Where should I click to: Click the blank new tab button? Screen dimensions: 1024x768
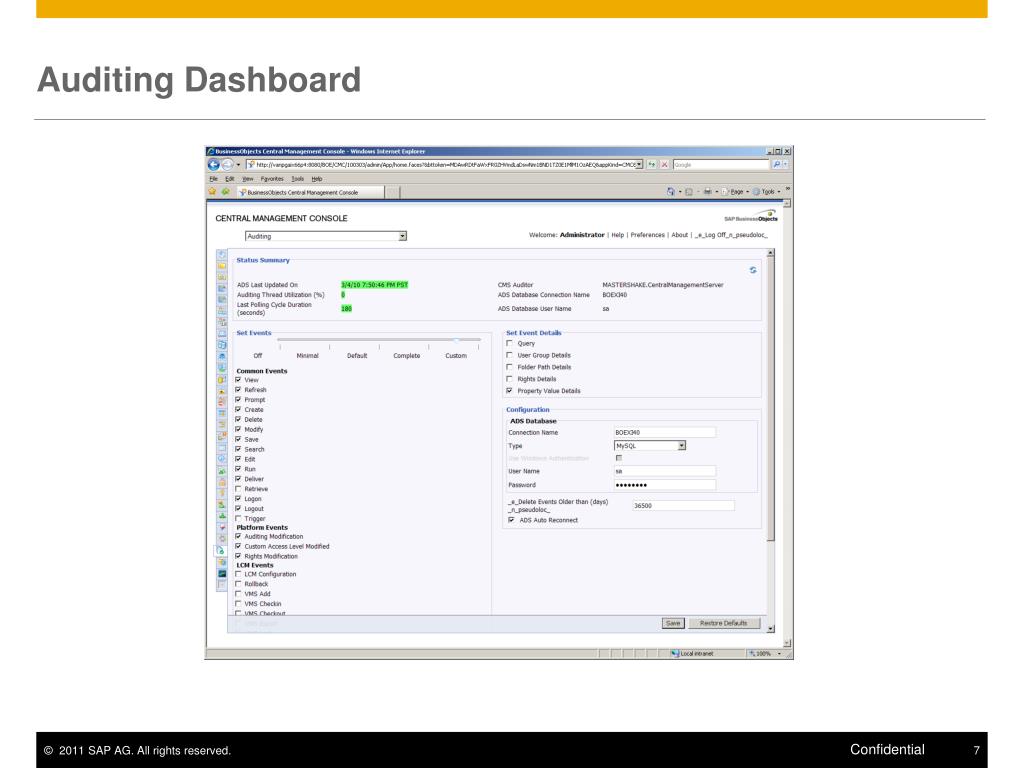click(x=392, y=192)
